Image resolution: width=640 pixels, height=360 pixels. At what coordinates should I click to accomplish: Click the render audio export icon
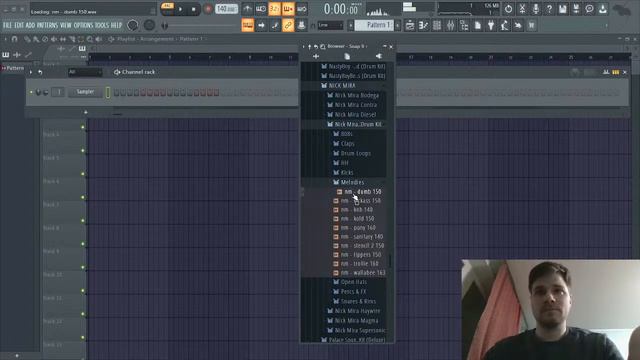click(x=576, y=9)
